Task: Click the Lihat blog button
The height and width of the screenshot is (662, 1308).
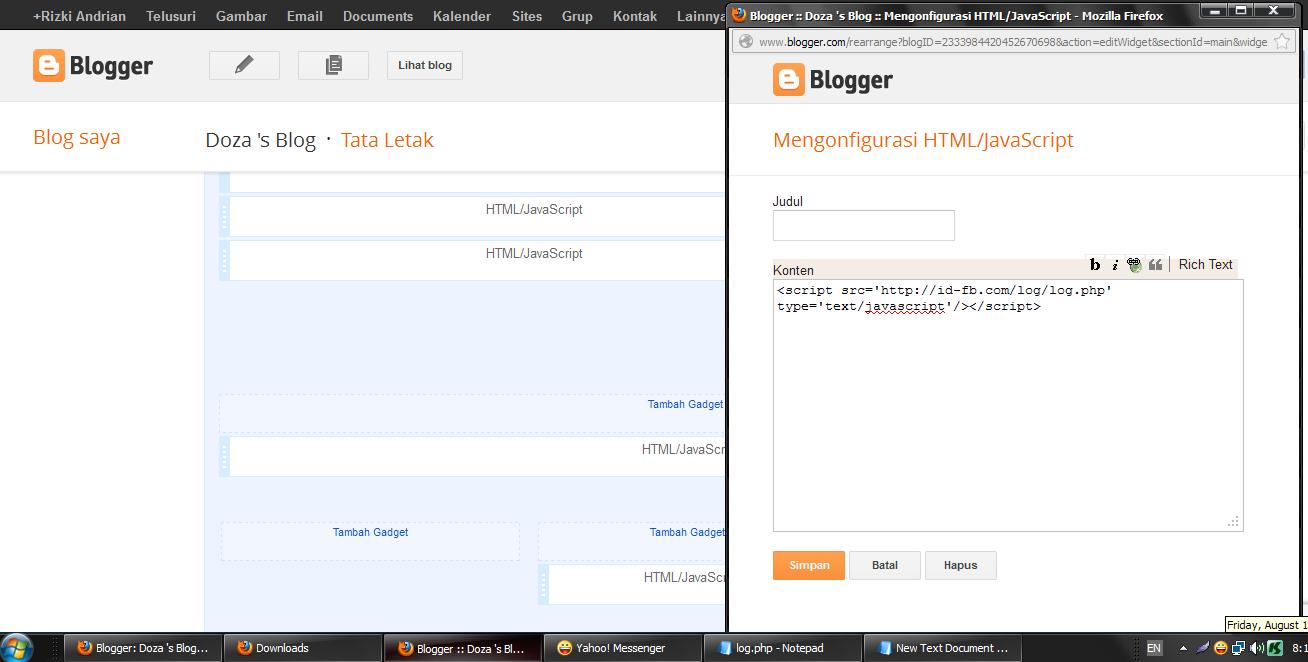Action: click(x=425, y=65)
